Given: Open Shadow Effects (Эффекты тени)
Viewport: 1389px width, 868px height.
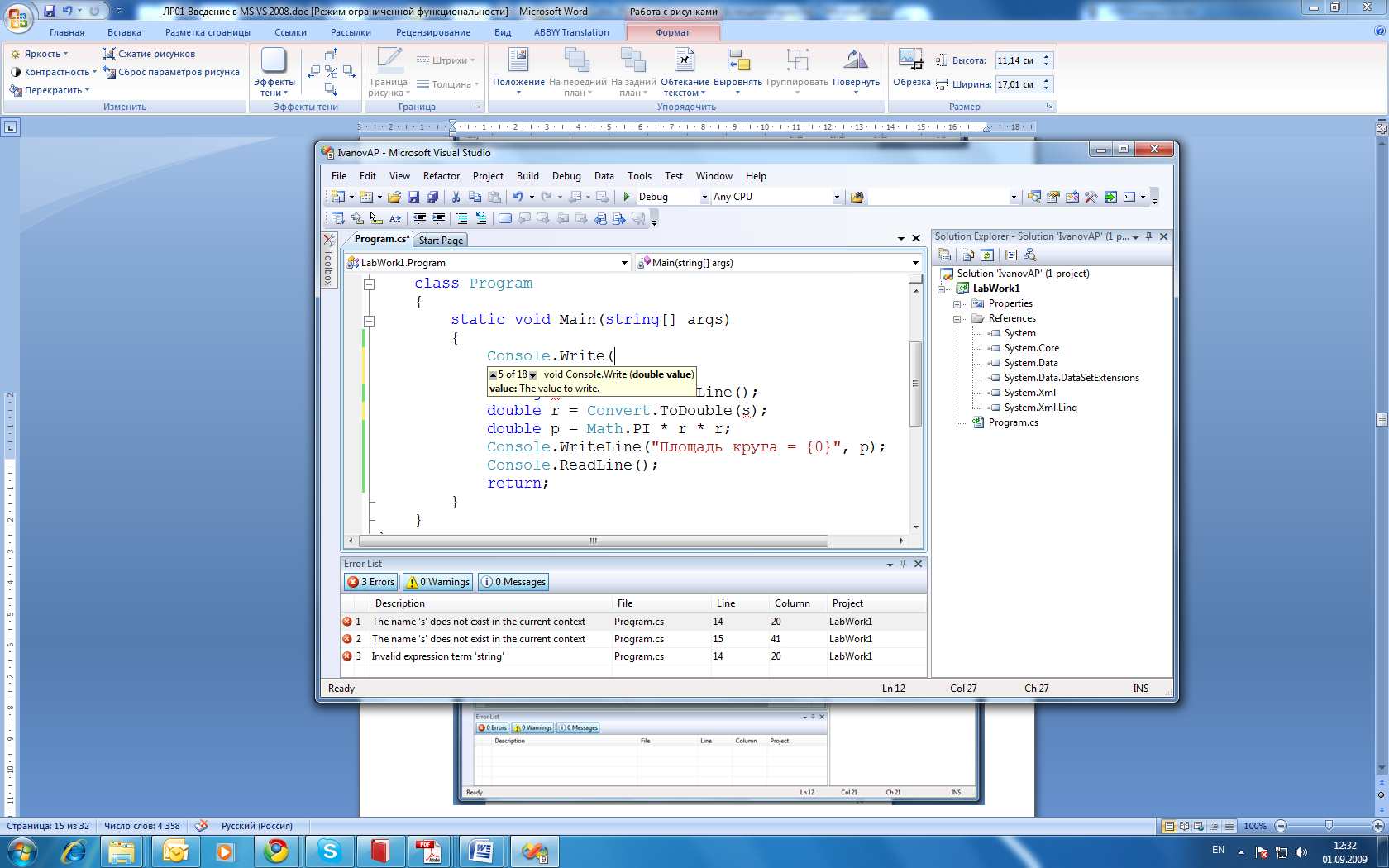Looking at the screenshot, I should pyautogui.click(x=274, y=71).
